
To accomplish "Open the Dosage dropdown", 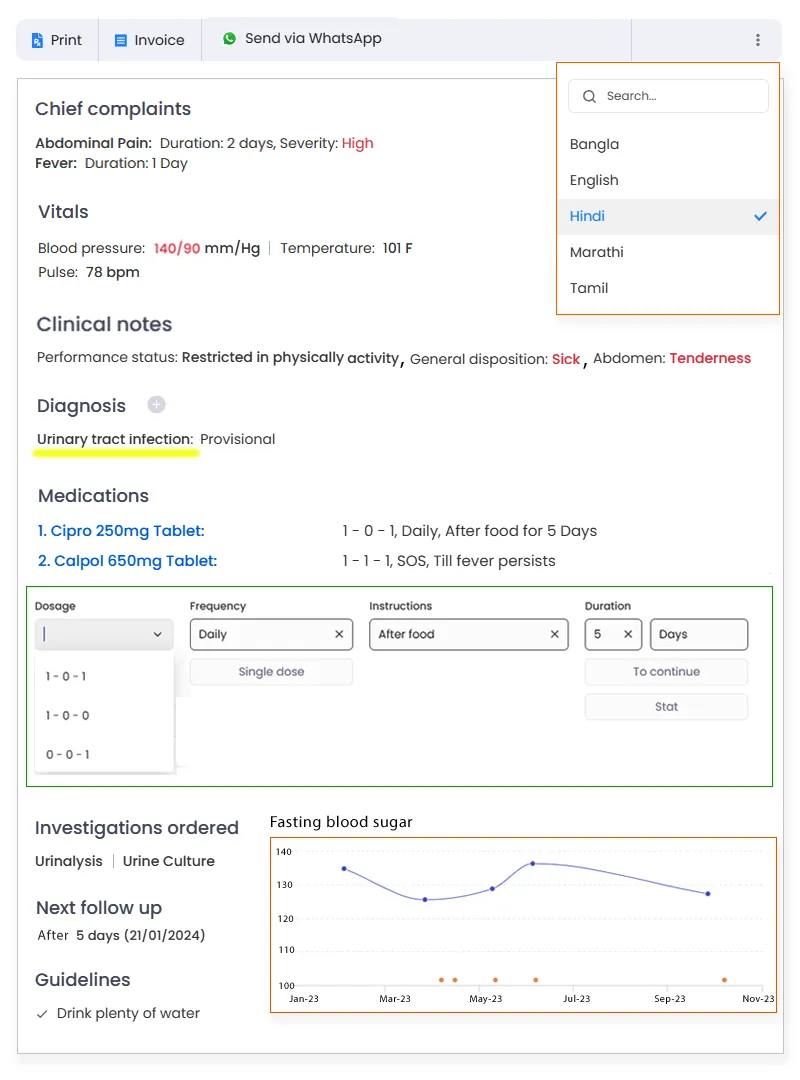I will tap(104, 634).
